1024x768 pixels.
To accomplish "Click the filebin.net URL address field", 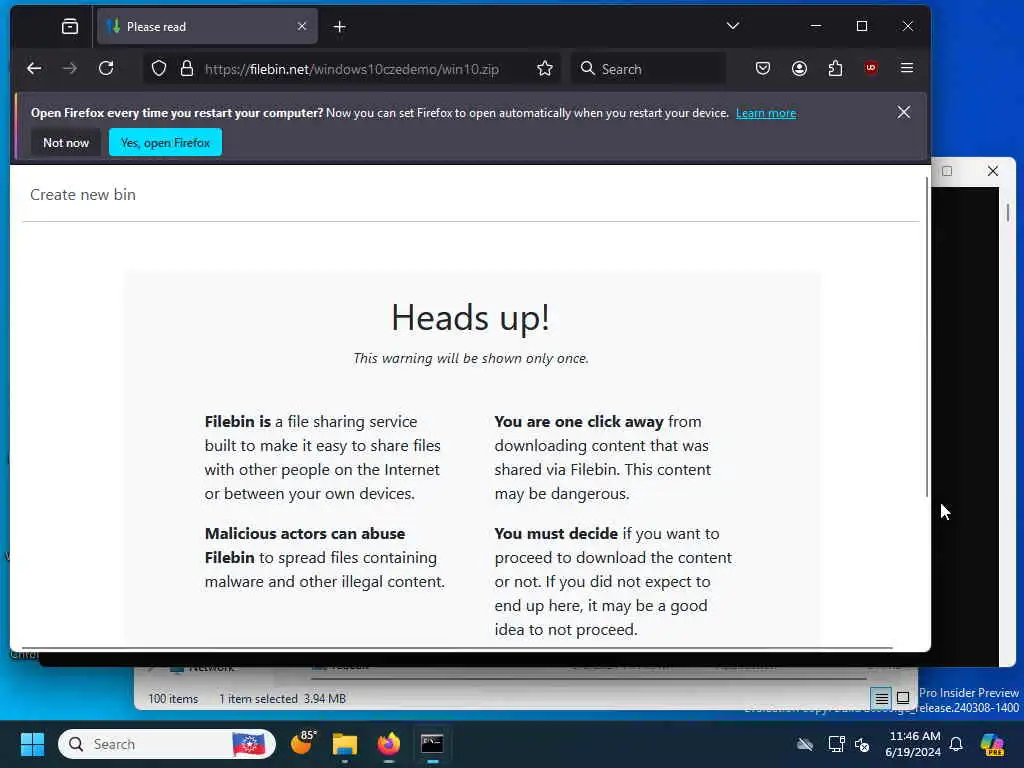I will pos(352,69).
